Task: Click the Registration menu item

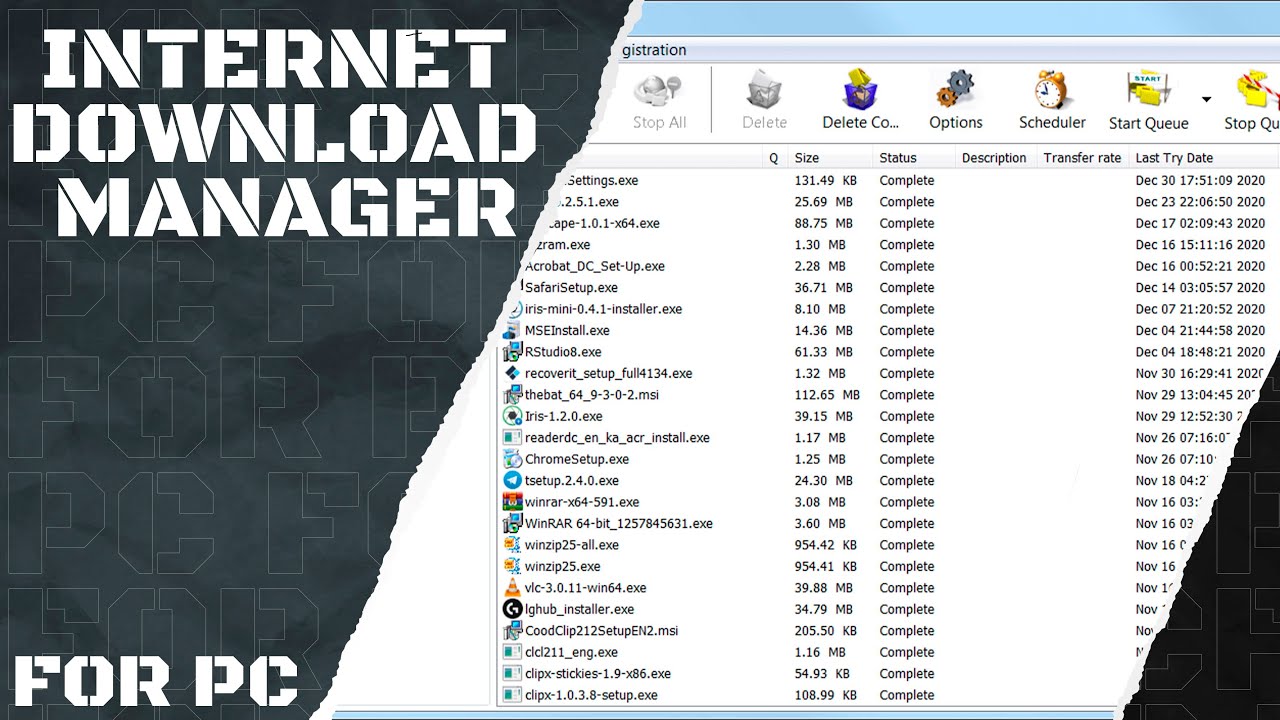Action: tap(654, 50)
